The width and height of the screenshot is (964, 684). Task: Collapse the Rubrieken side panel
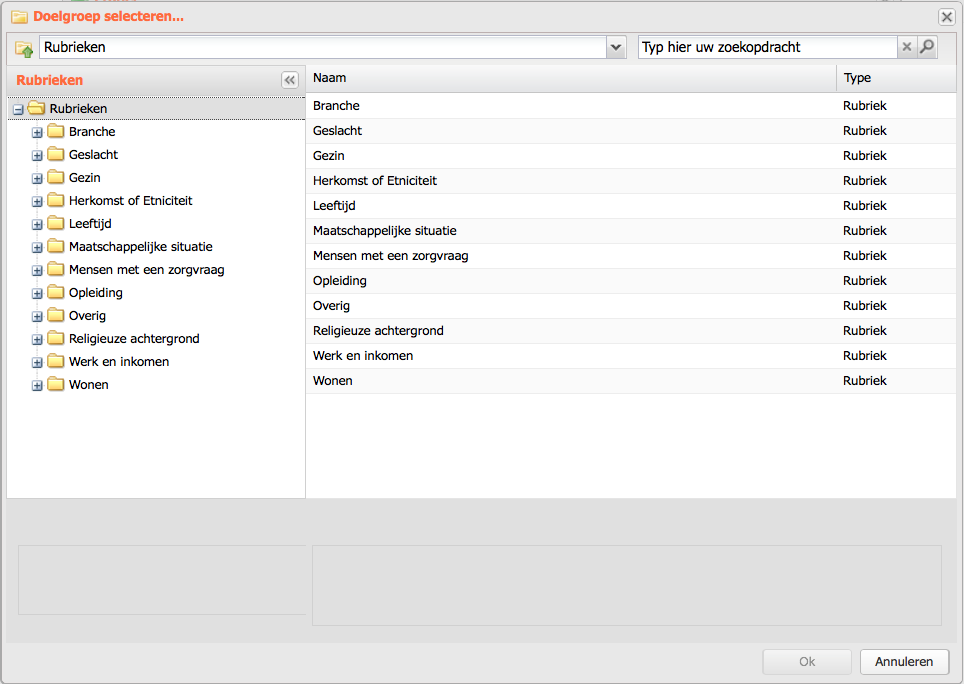pos(290,80)
